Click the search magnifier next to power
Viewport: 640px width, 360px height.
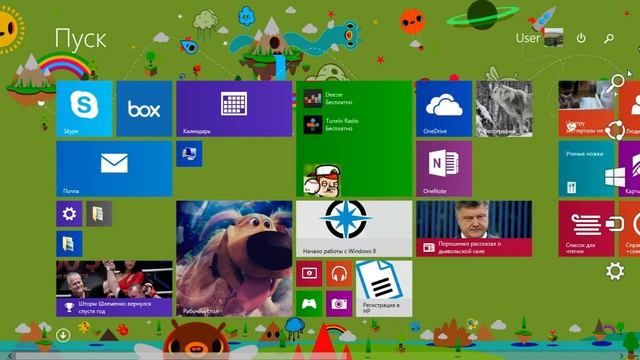(x=609, y=38)
